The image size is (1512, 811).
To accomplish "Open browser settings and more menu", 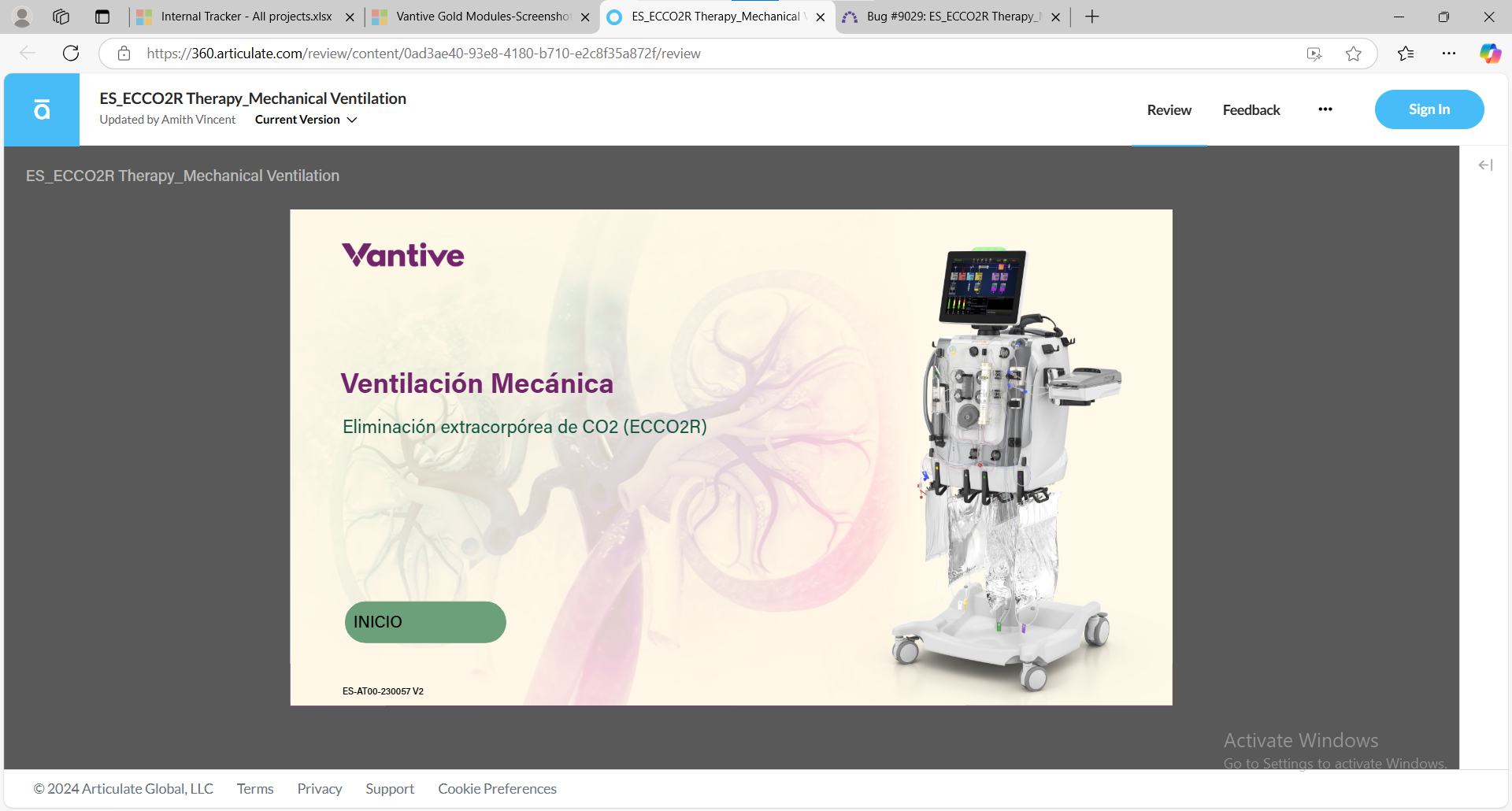I will [1449, 54].
